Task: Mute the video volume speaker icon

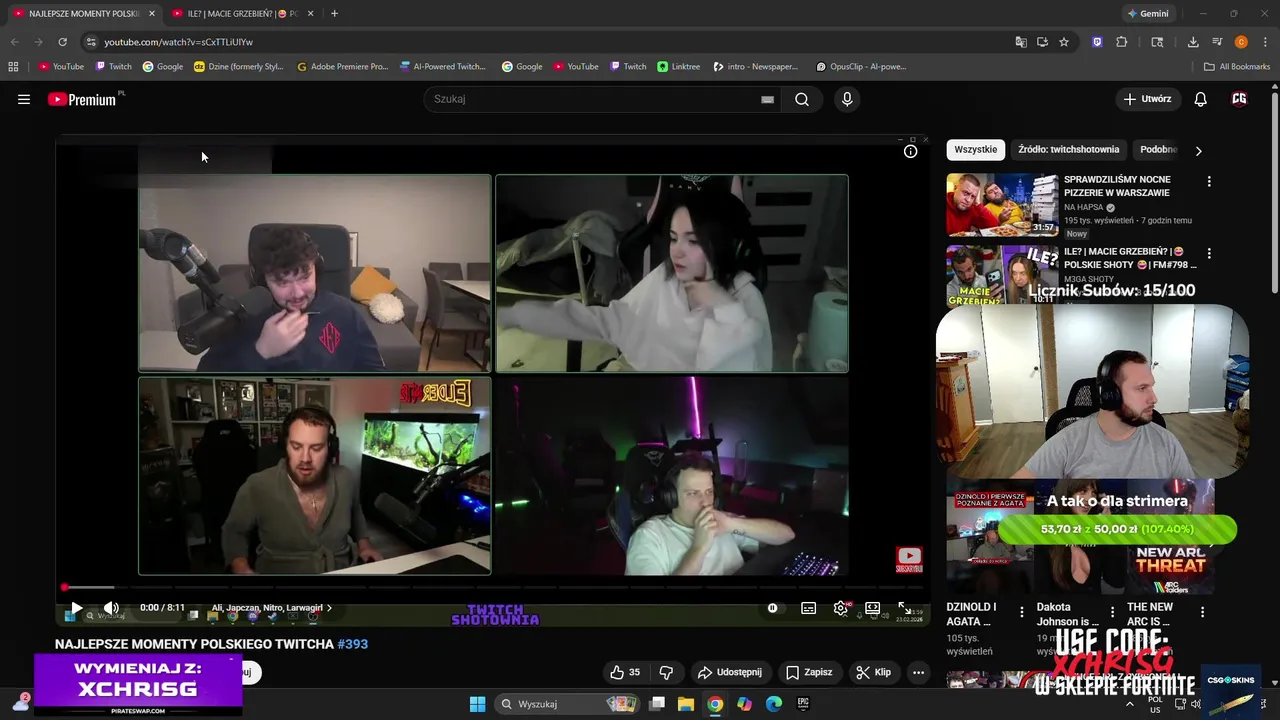Action: coord(111,607)
